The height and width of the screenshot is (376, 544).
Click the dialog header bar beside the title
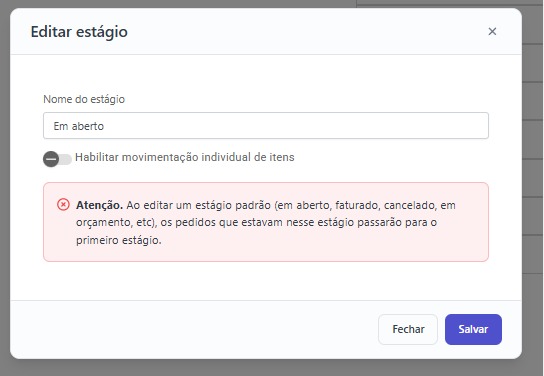305,32
